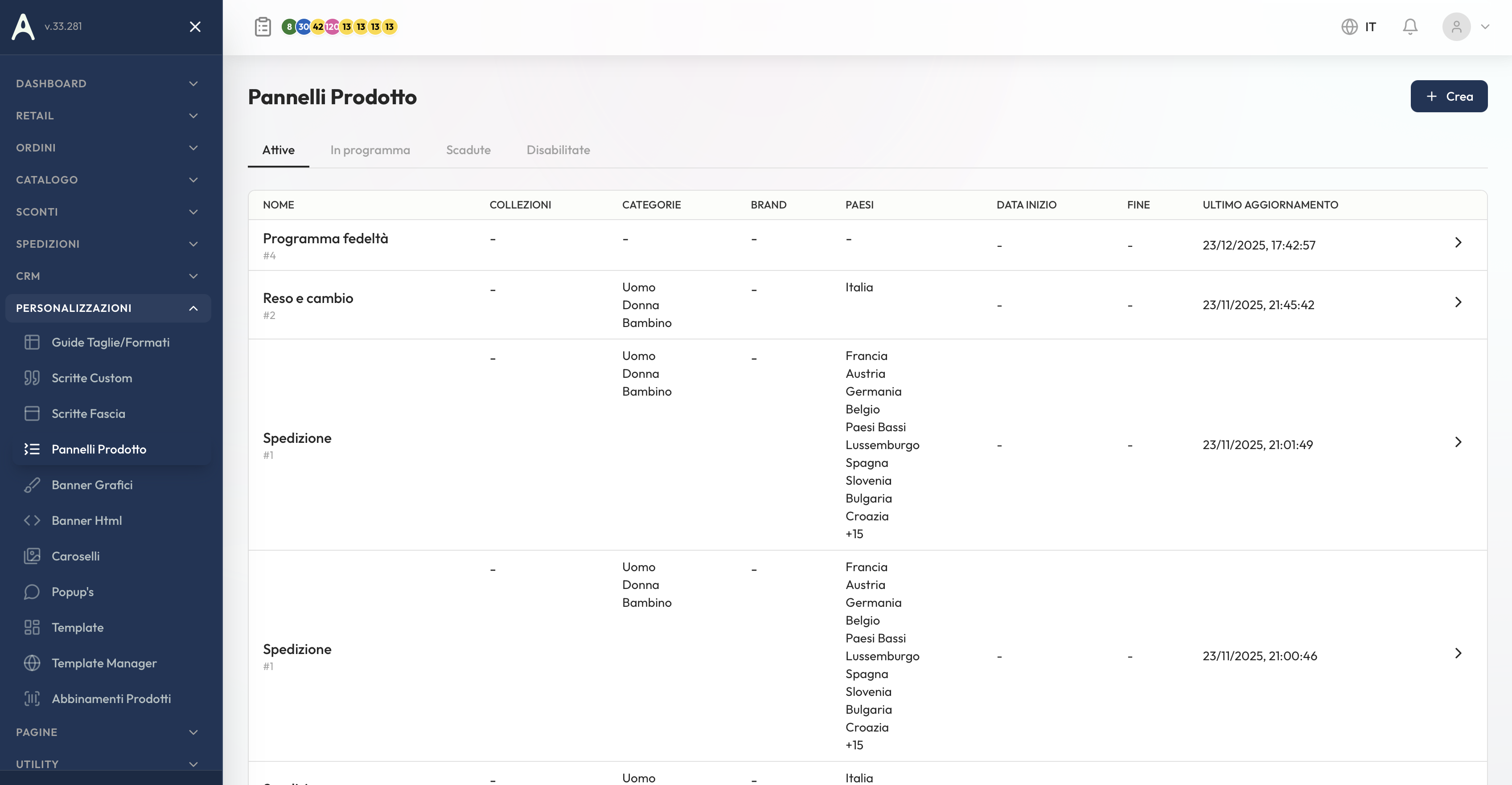The width and height of the screenshot is (1512, 785).
Task: Select the Attive tab
Action: coord(278,150)
